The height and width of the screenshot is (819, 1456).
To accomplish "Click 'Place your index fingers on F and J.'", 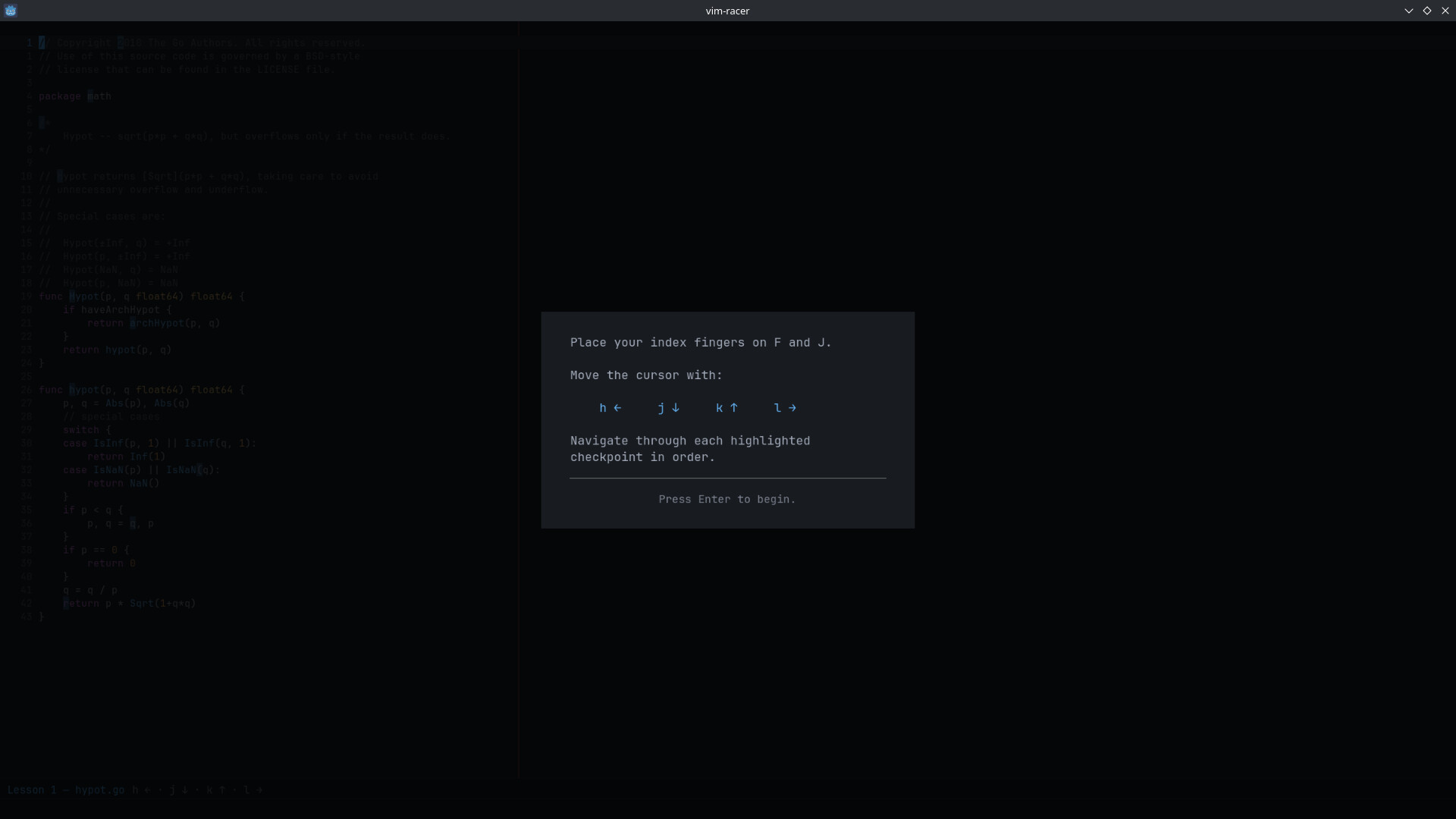I will coord(701,343).
